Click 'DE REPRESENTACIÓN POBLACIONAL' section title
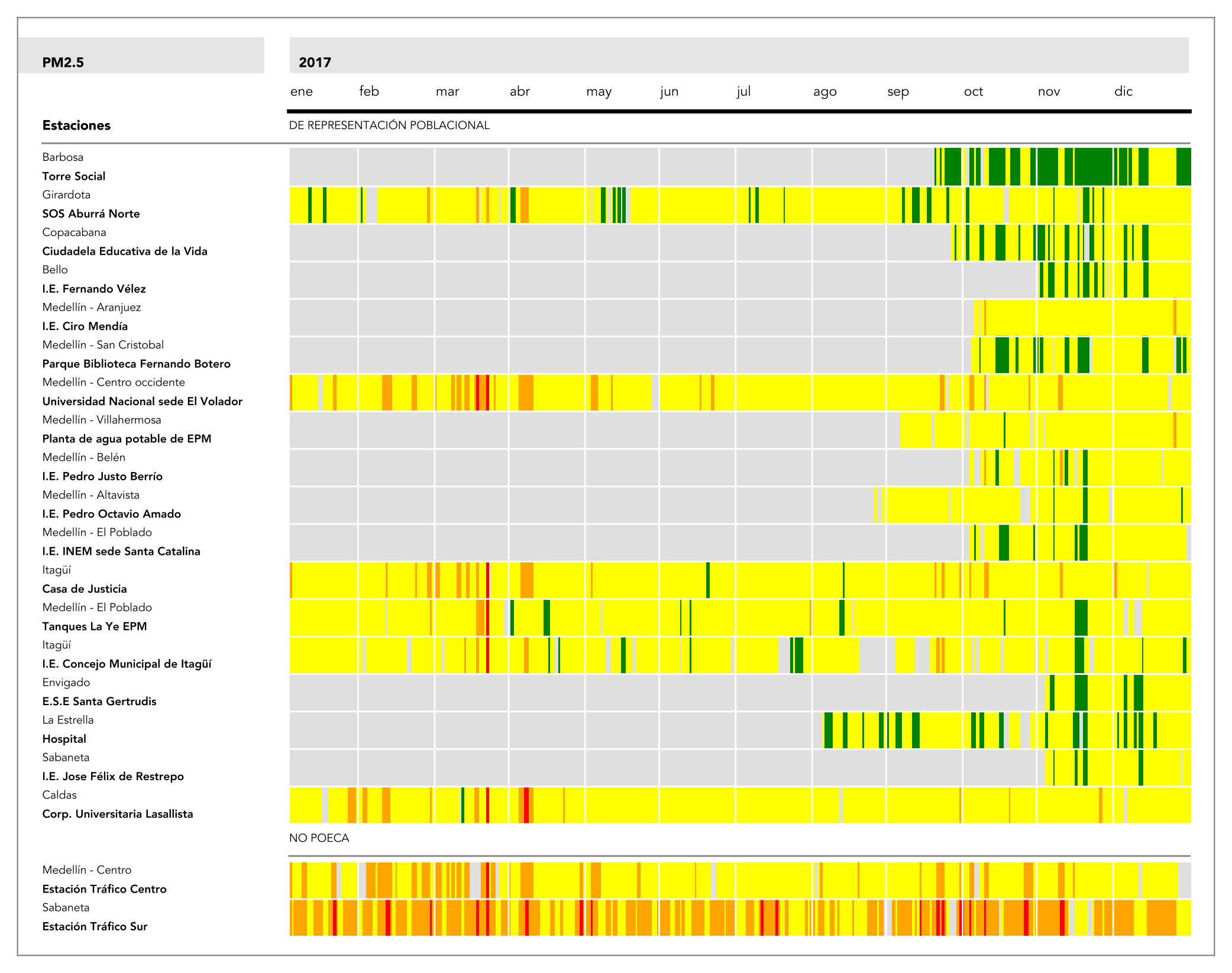Screen dimensions: 1232x973 point(389,125)
